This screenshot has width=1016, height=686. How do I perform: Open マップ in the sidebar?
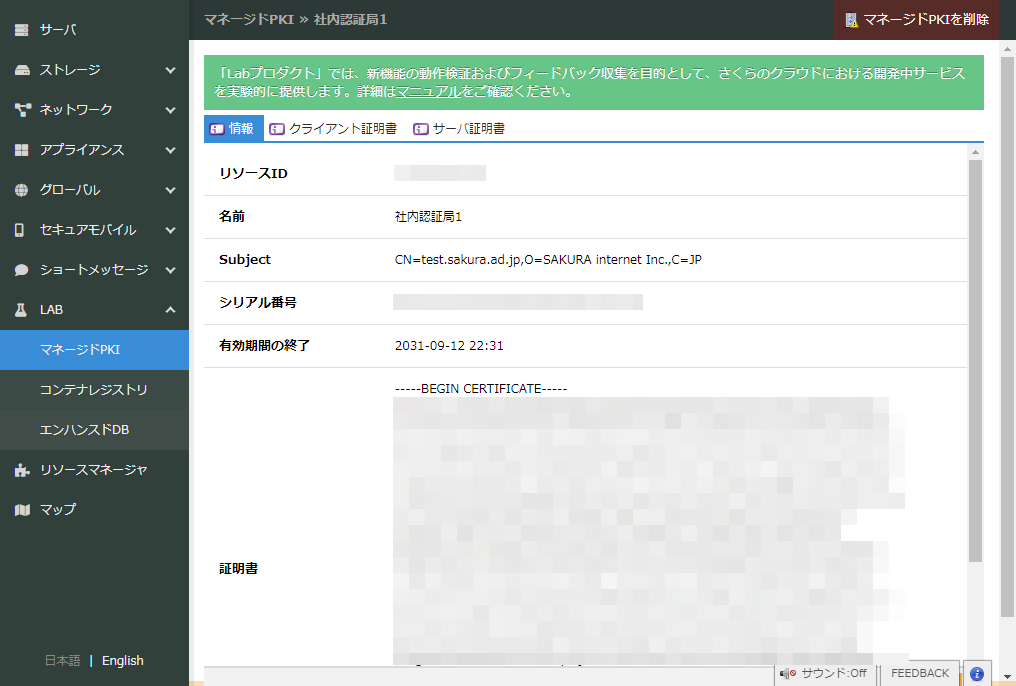(x=94, y=510)
